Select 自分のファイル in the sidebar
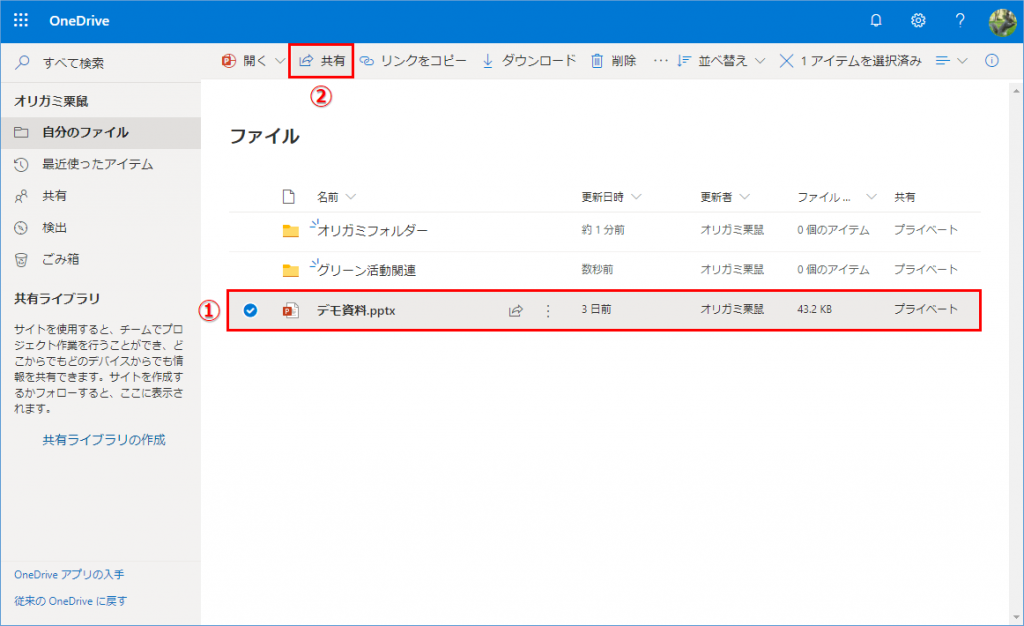1024x626 pixels. tap(101, 133)
